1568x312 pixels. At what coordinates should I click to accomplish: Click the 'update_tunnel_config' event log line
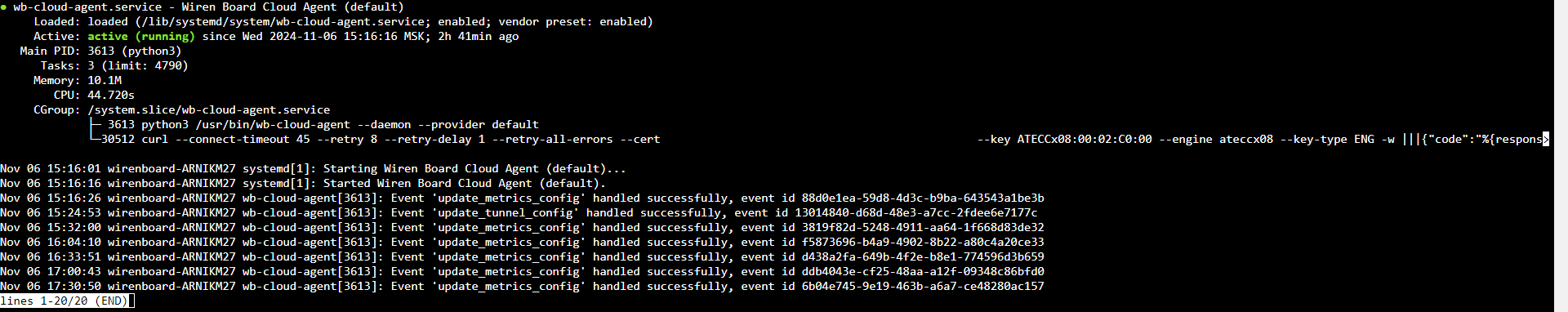click(x=519, y=213)
